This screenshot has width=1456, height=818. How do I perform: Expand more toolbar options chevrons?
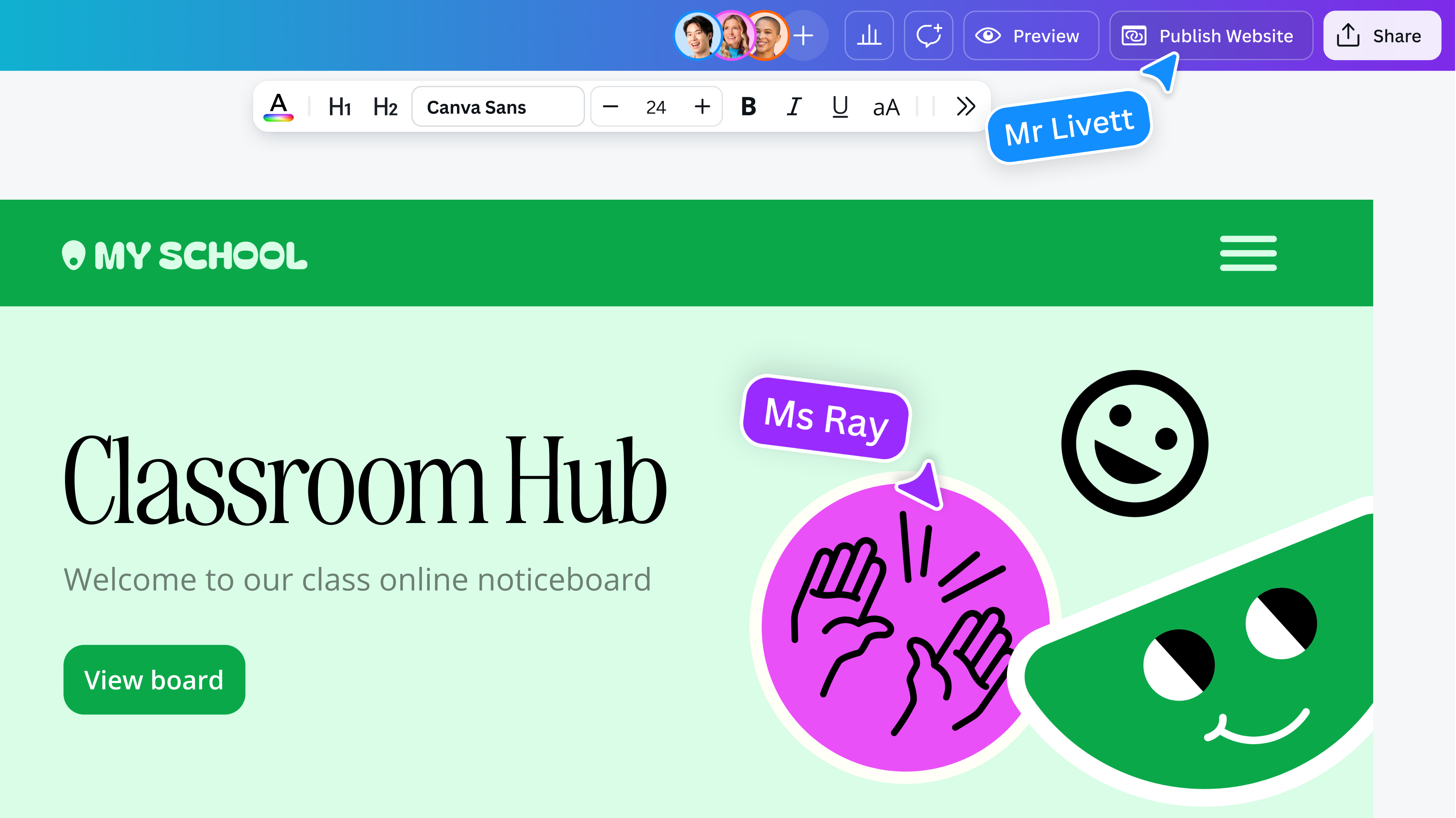(x=965, y=106)
